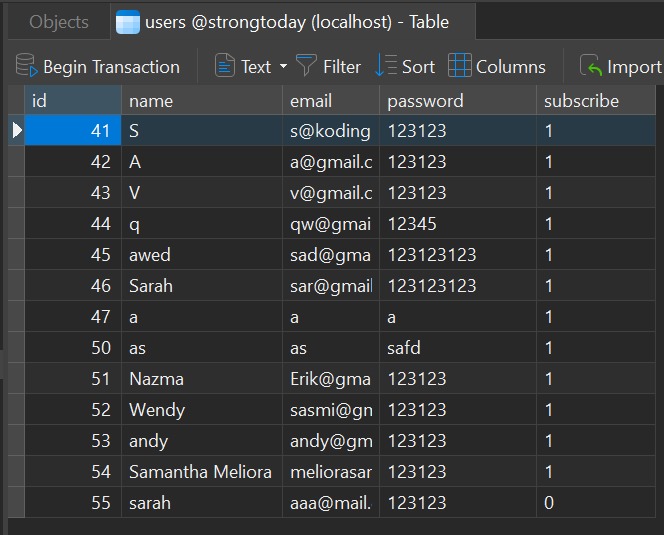Select name cell 'sarah' in row 55
664x535 pixels.
pos(202,503)
